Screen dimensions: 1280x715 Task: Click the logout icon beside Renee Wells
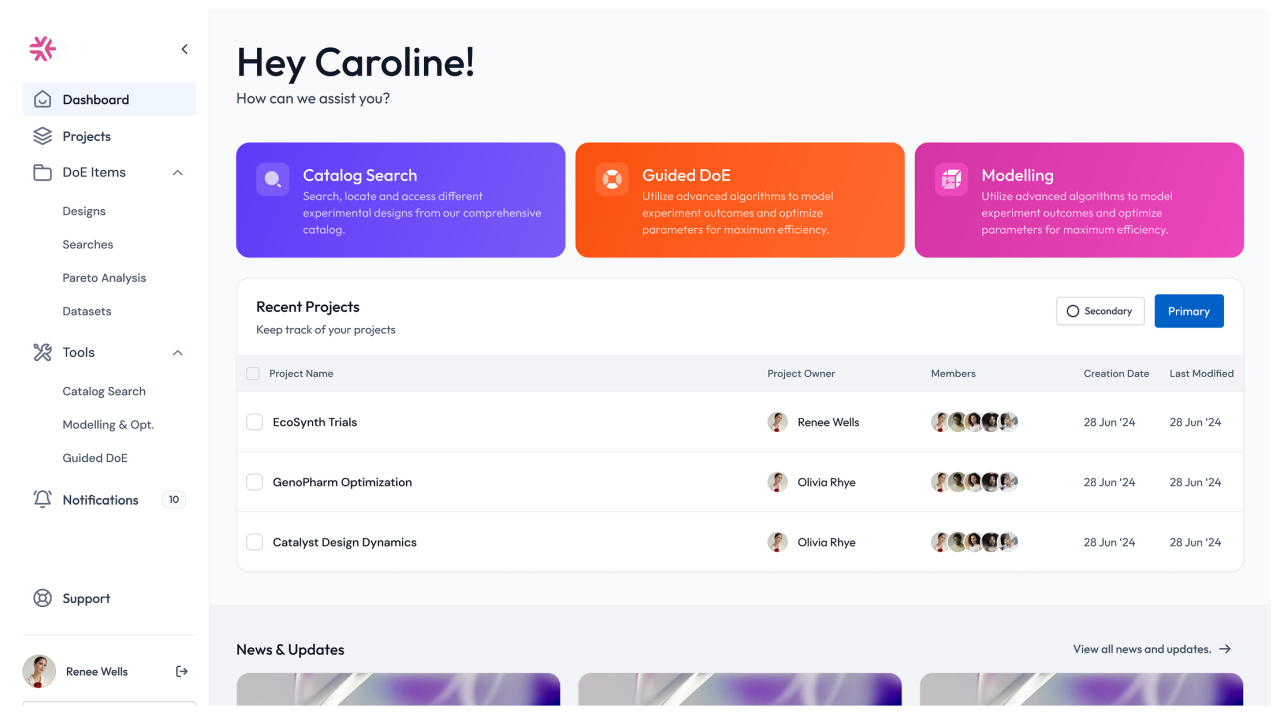click(181, 671)
